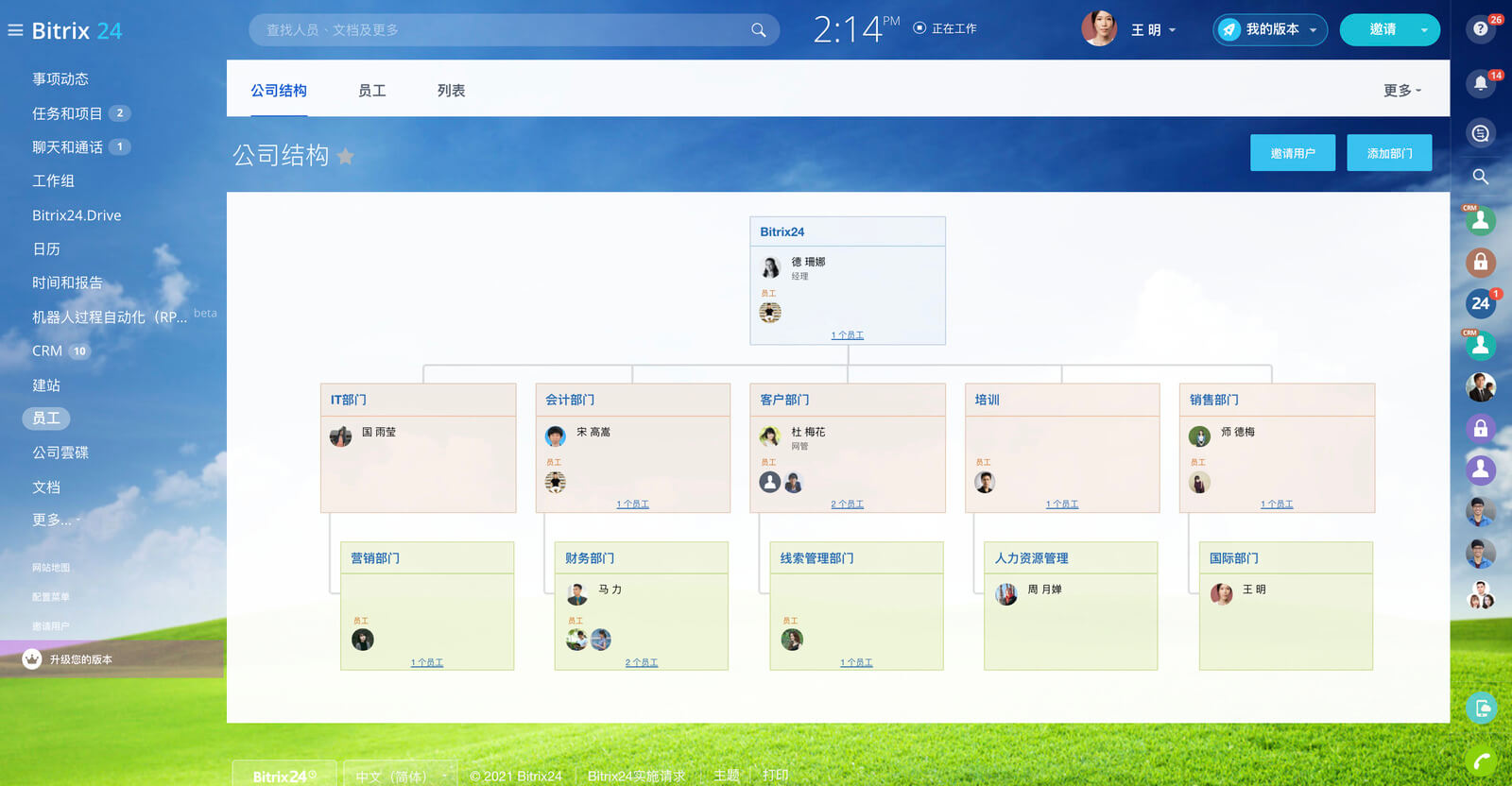The image size is (1512, 786).
Task: Click the crown icon next to 升级您的版本
Action: (32, 659)
